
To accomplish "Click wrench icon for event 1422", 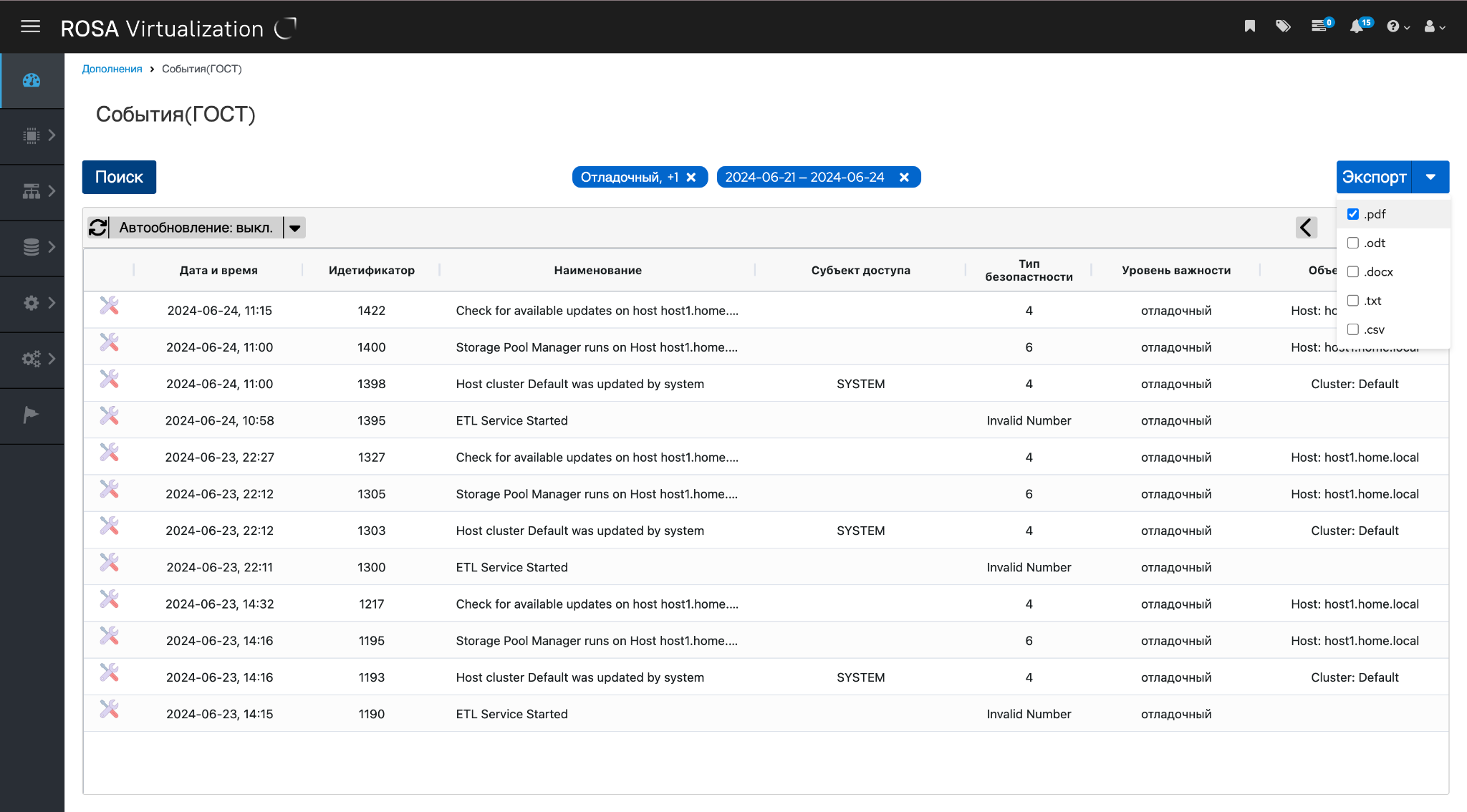I will 109,306.
